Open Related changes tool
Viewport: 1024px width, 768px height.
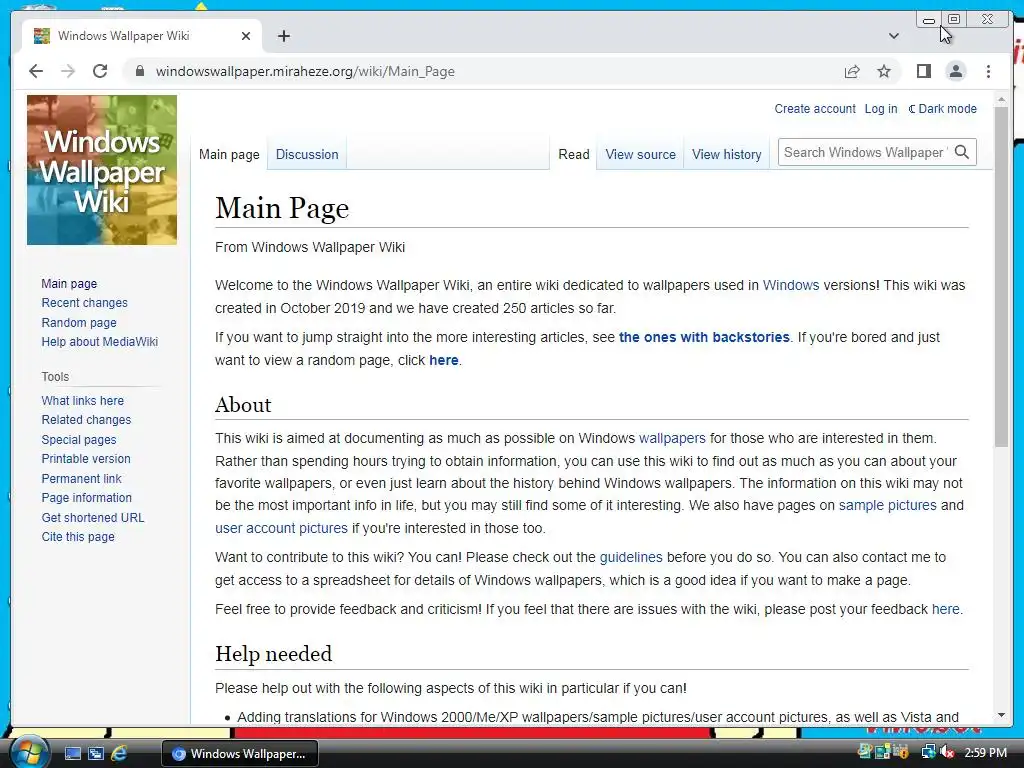86,419
